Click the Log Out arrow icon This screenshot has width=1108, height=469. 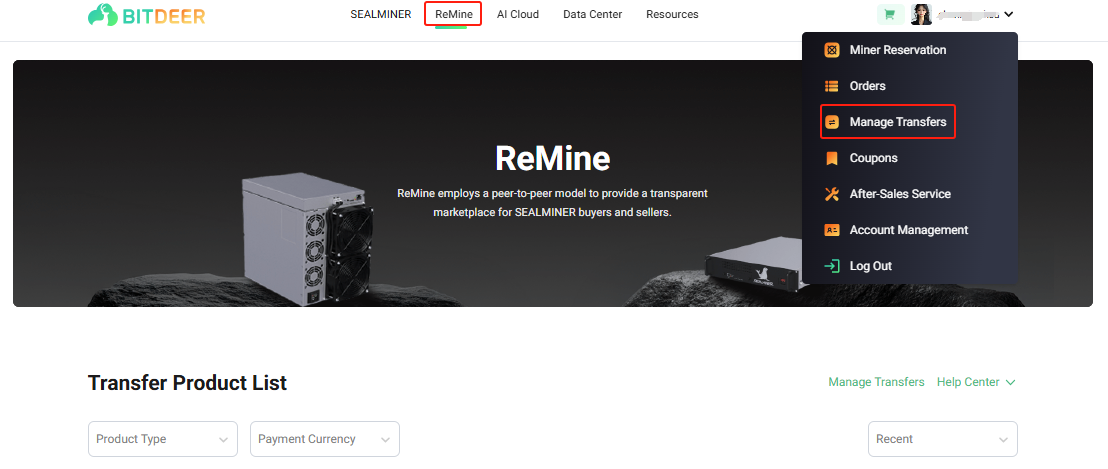[832, 266]
